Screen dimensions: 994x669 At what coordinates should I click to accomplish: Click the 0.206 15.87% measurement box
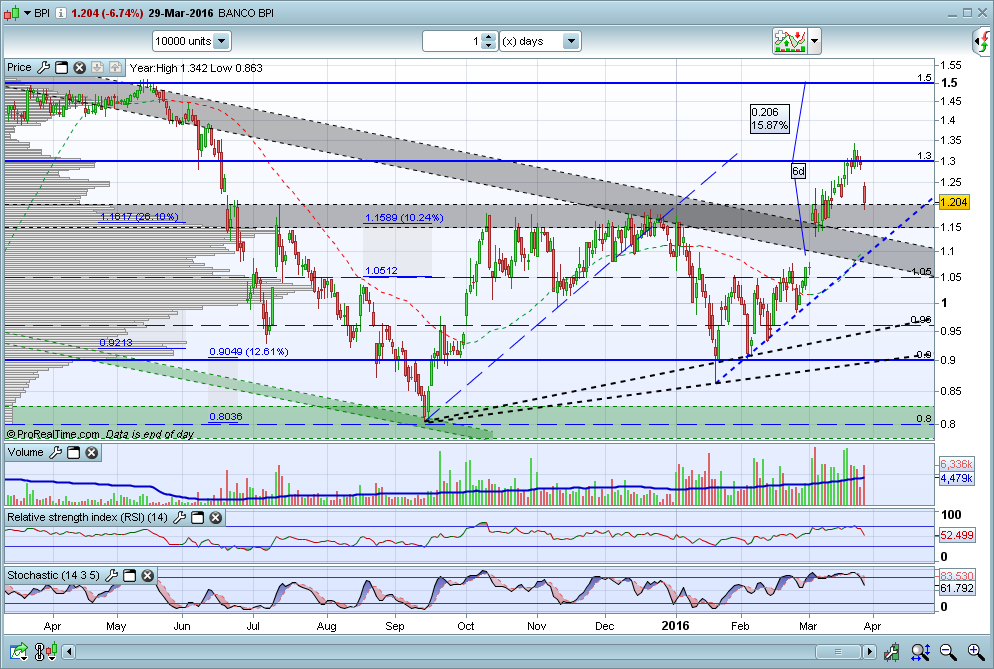pos(770,119)
